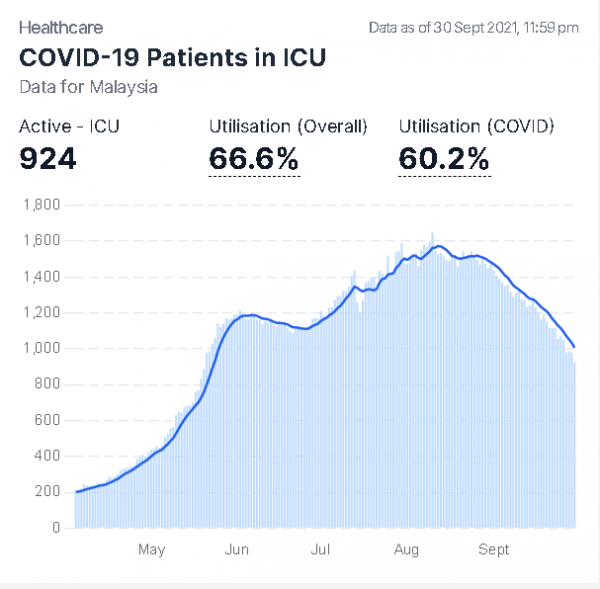Click the May label on the x-axis
Viewport: 600px width, 589px height.
tap(152, 550)
